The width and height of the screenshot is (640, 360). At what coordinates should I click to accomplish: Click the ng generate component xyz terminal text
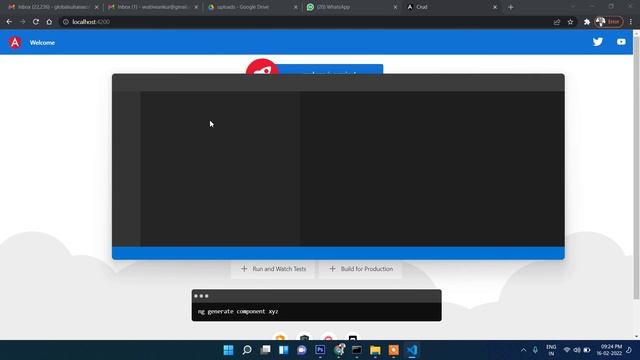tap(238, 311)
